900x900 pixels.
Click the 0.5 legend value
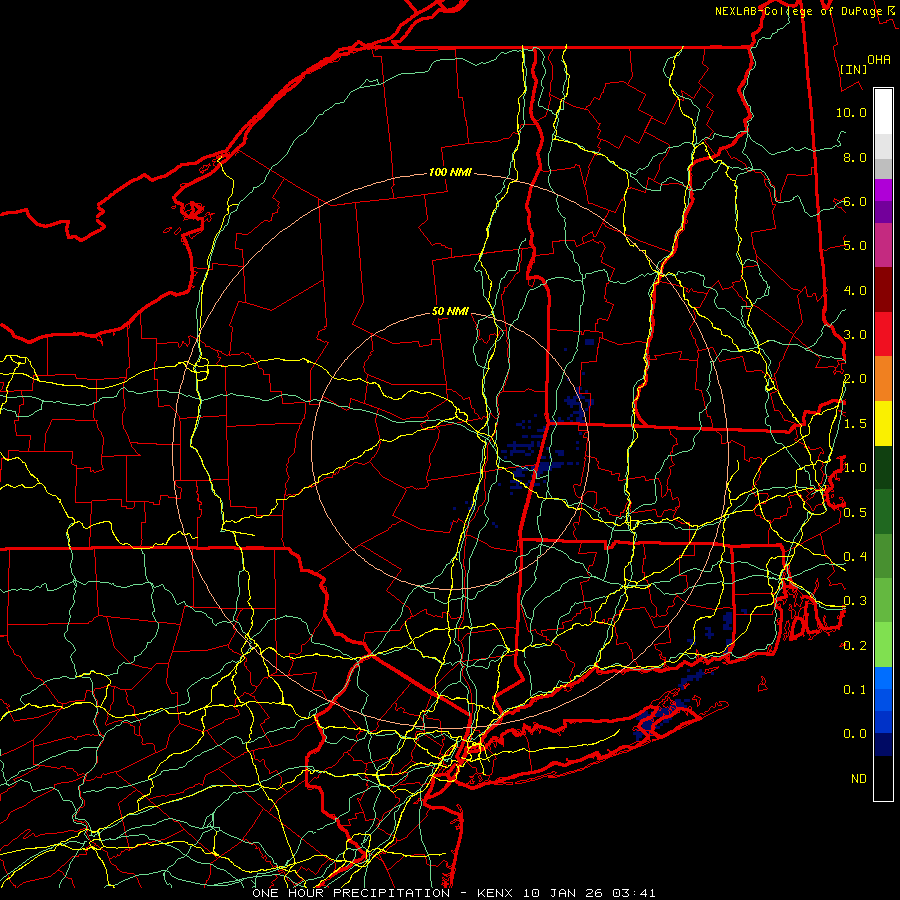(855, 512)
